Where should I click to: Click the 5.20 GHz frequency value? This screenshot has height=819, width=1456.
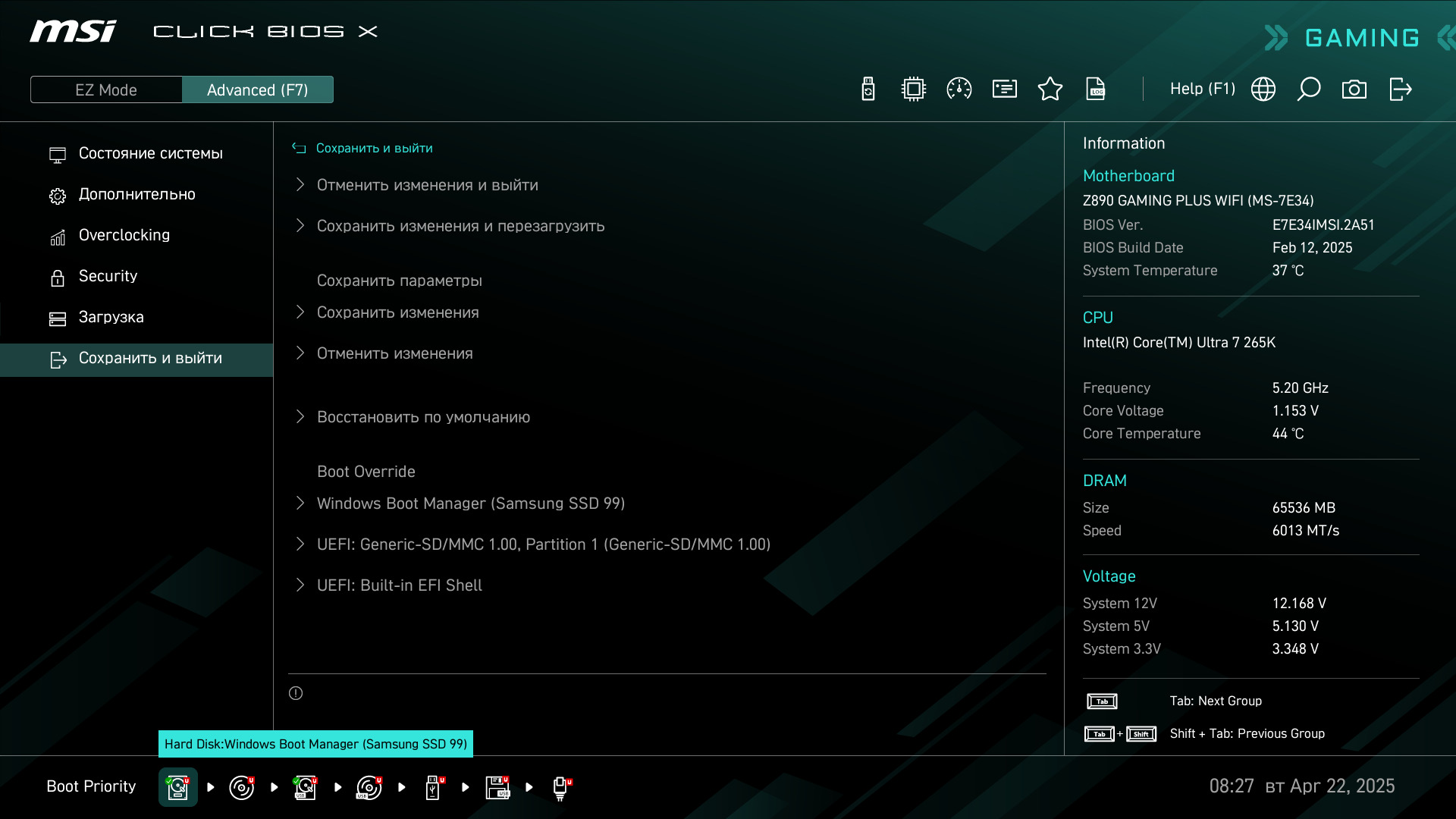[x=1301, y=388]
